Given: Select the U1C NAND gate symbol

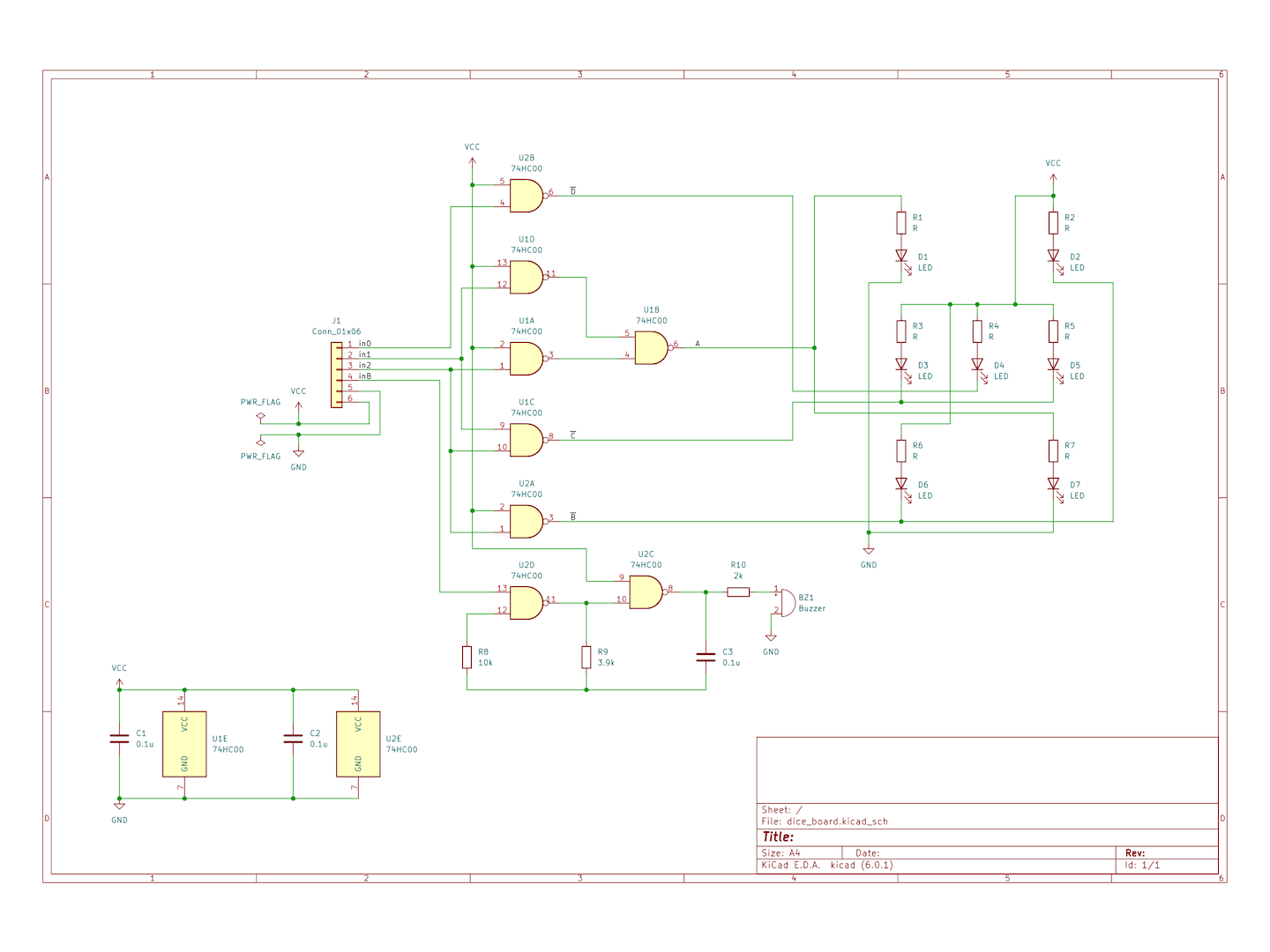Looking at the screenshot, I should pos(527,440).
